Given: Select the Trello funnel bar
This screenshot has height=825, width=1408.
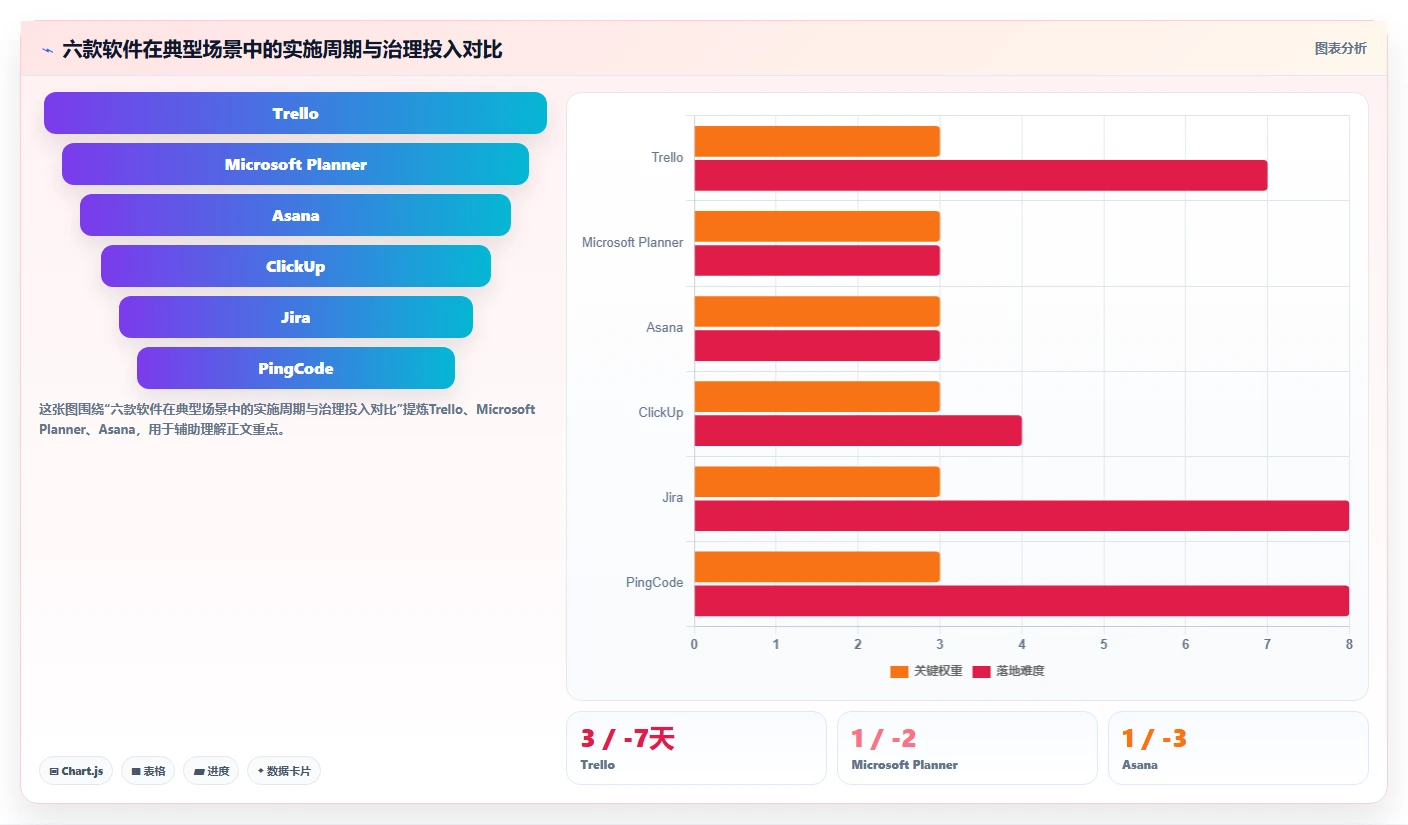Looking at the screenshot, I should pyautogui.click(x=295, y=113).
